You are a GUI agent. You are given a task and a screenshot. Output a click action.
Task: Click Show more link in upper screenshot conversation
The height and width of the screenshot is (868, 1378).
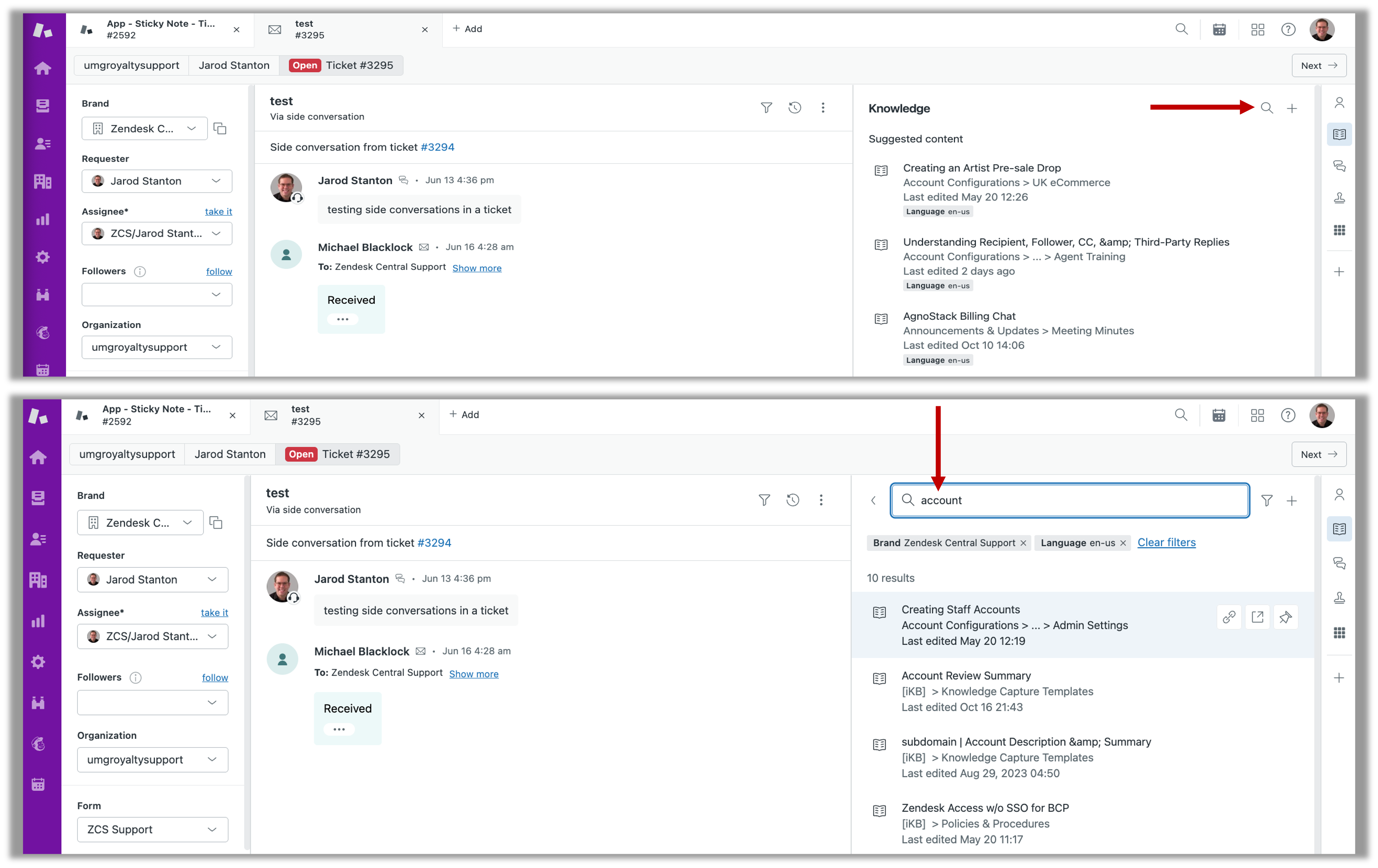pyautogui.click(x=477, y=268)
